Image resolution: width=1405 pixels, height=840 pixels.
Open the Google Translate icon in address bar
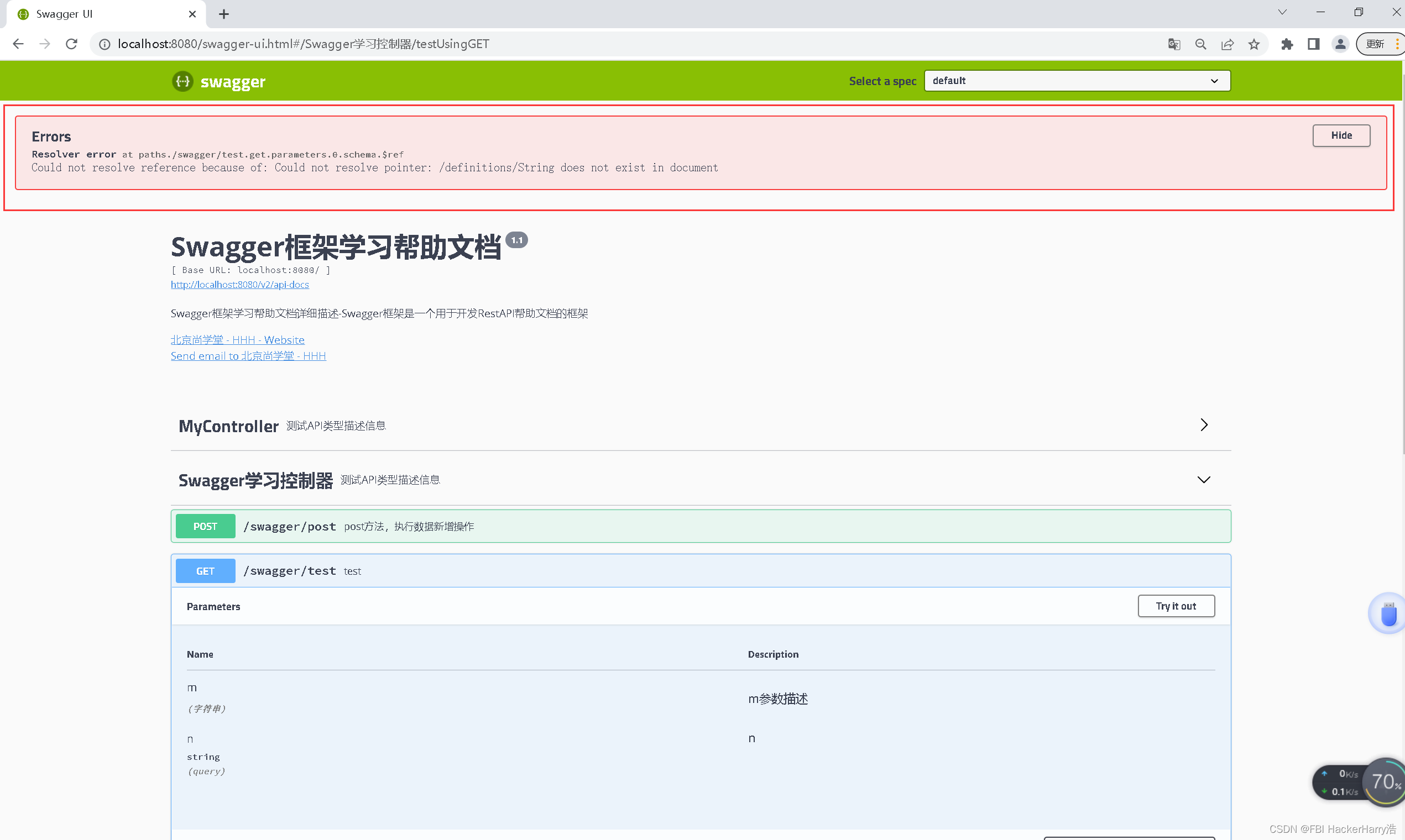tap(1174, 44)
